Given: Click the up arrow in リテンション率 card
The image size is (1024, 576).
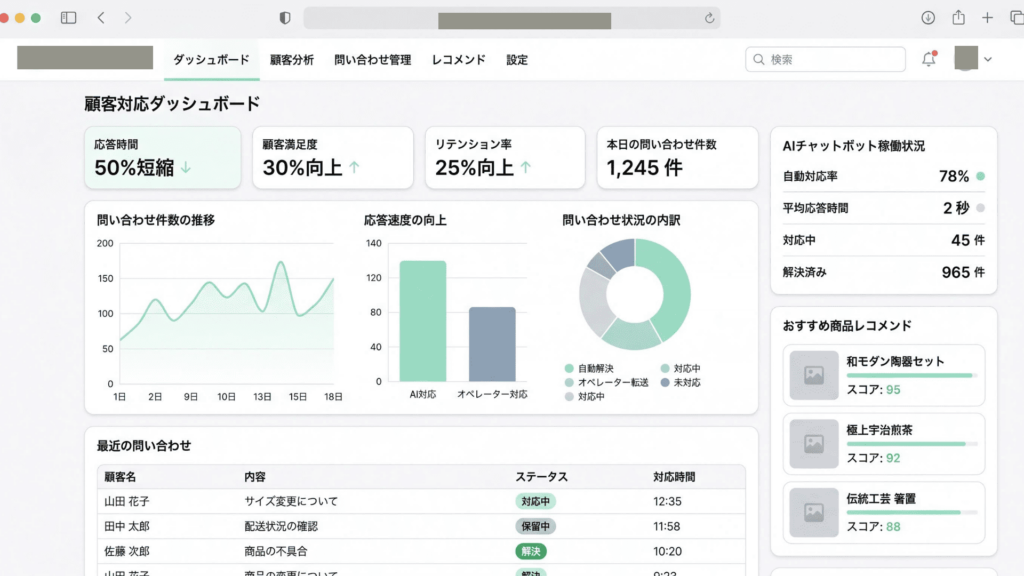Looking at the screenshot, I should pos(526,167).
